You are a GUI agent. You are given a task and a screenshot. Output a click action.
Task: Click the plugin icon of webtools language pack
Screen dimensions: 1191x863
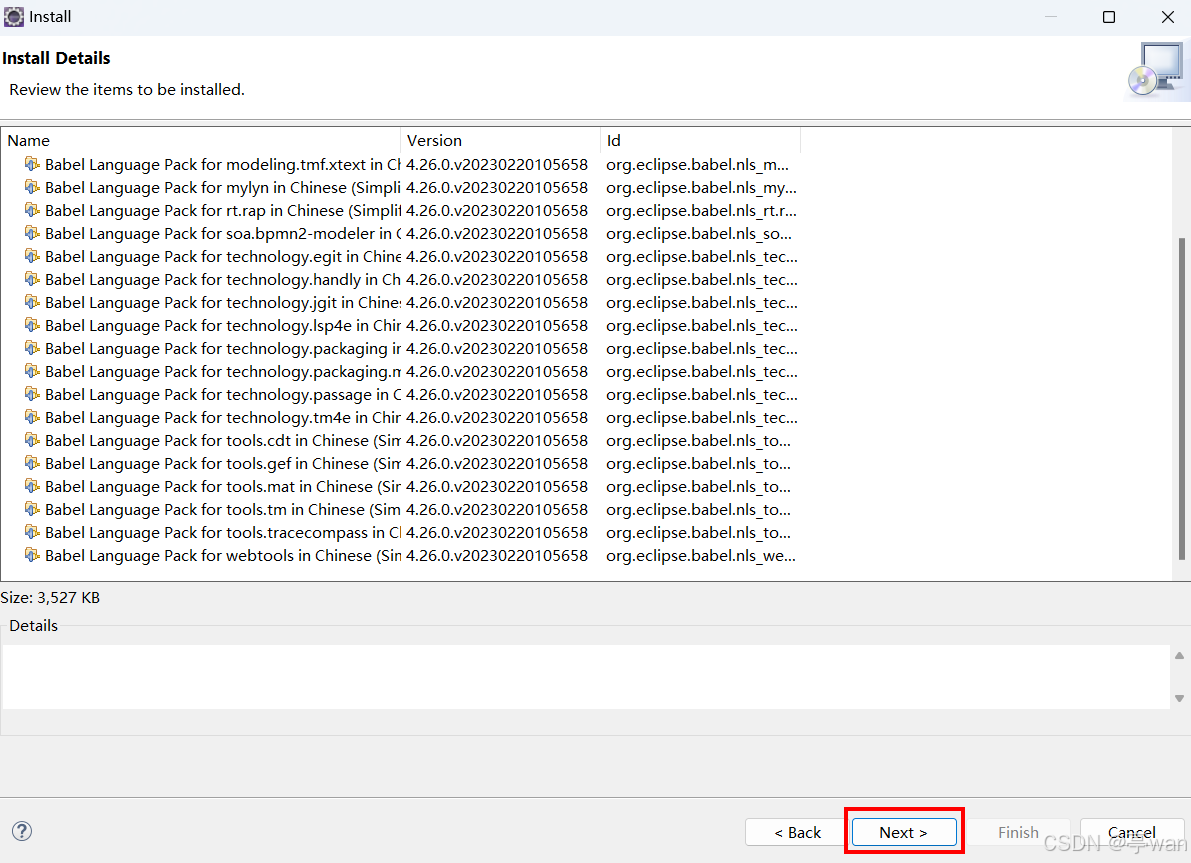point(32,555)
